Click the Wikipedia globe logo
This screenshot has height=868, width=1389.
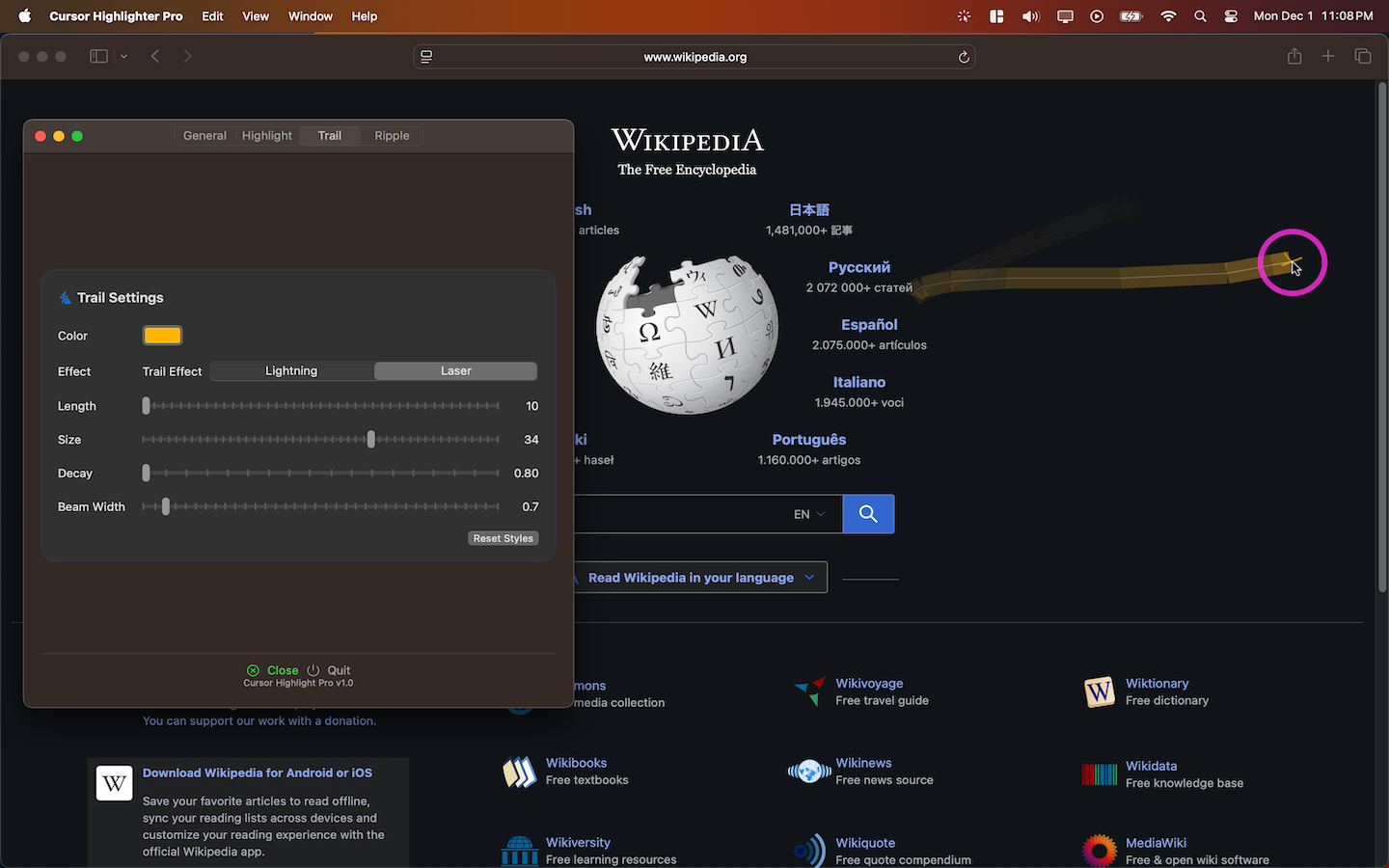click(687, 335)
